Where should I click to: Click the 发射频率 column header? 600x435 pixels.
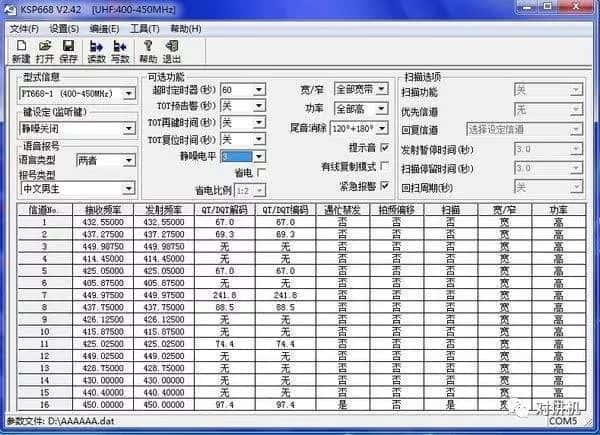click(x=164, y=210)
